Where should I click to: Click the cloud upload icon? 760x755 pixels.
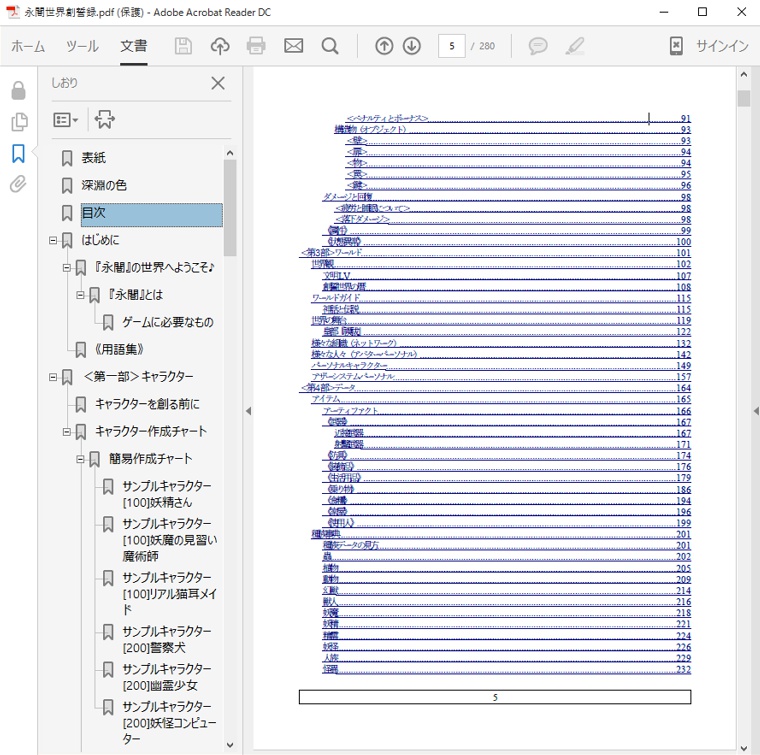tap(220, 46)
